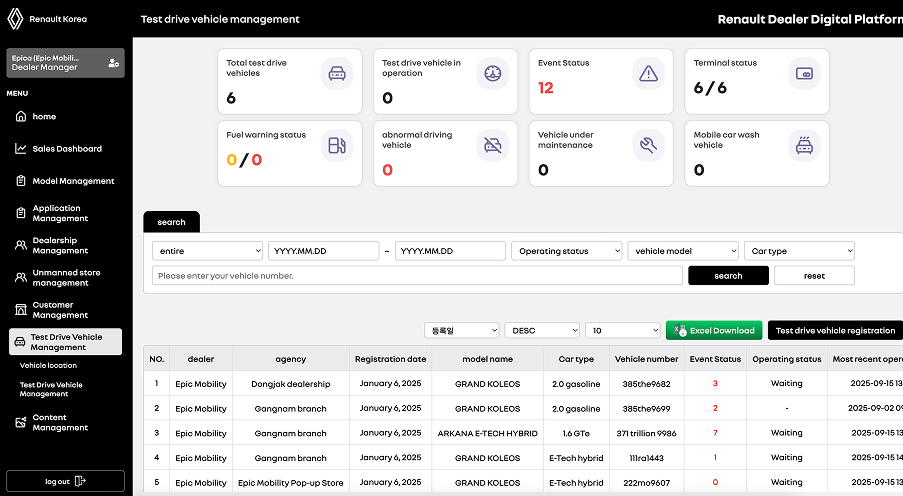The image size is (903, 496).
Task: Click the Total test drive vehicles car icon
Action: coord(337,73)
